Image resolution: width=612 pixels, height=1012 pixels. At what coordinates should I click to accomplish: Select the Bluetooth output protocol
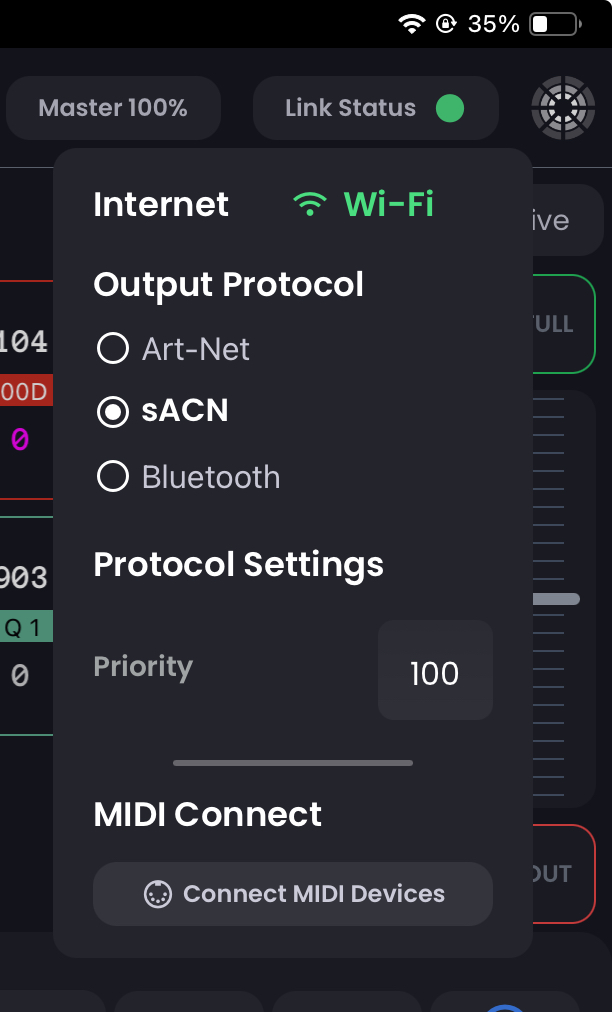point(113,477)
